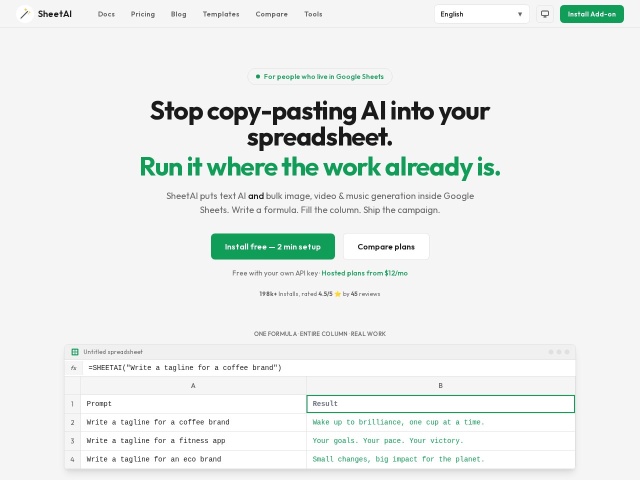Toggle the display theme monitor icon
Viewport: 640px width, 480px height.
(x=544, y=14)
